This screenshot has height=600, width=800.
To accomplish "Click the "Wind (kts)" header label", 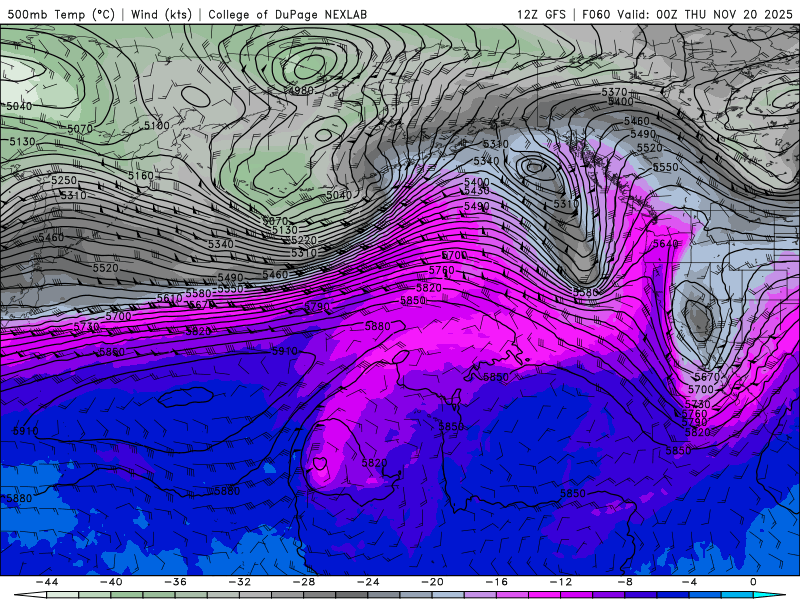I will click(x=161, y=14).
